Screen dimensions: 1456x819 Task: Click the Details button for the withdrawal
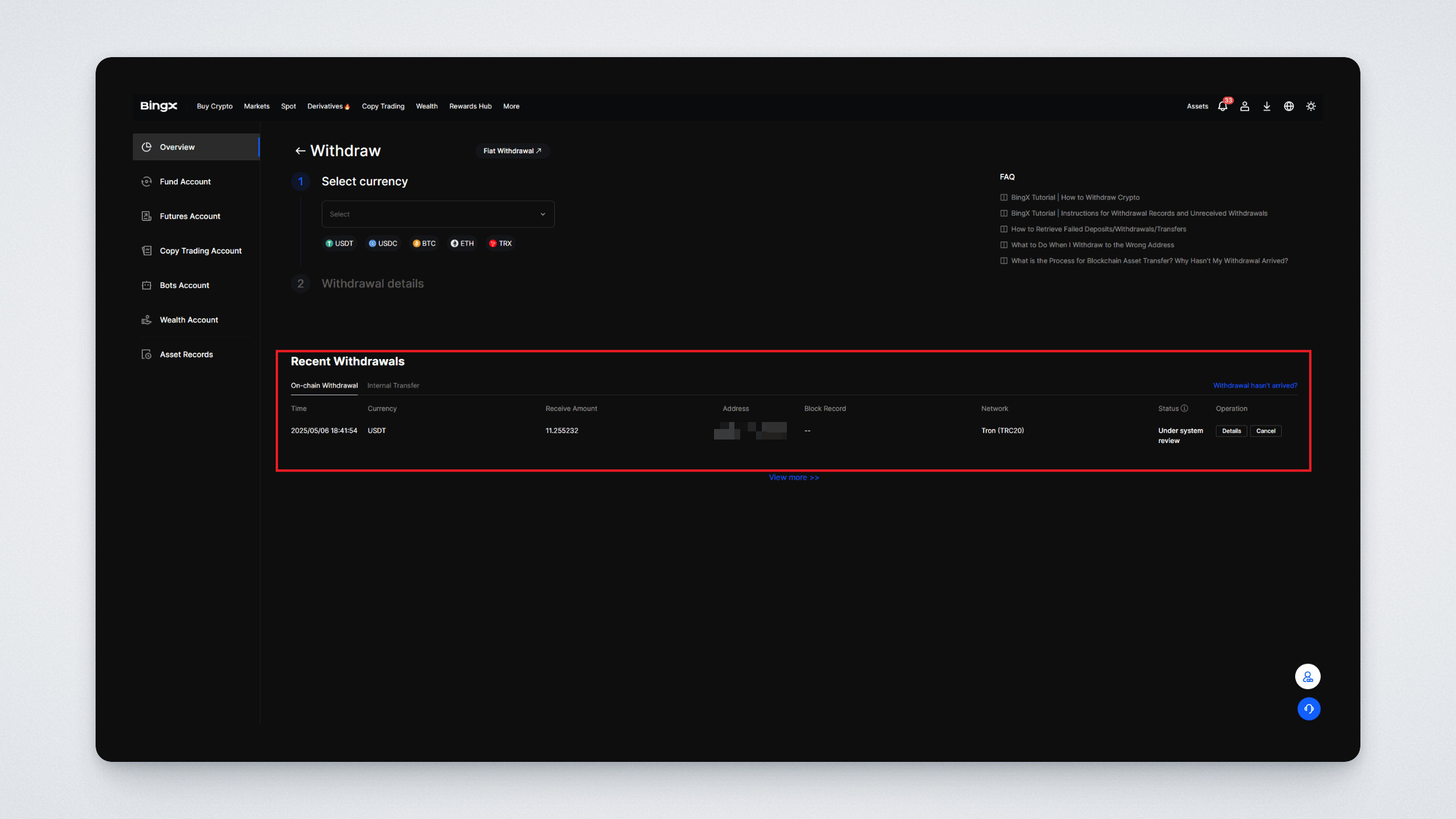(1231, 431)
